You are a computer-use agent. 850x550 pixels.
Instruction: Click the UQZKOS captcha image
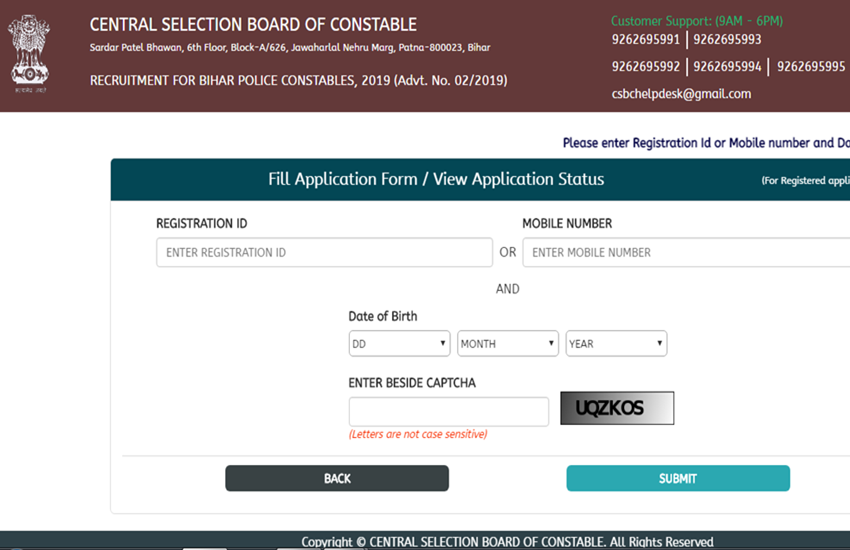tap(617, 408)
